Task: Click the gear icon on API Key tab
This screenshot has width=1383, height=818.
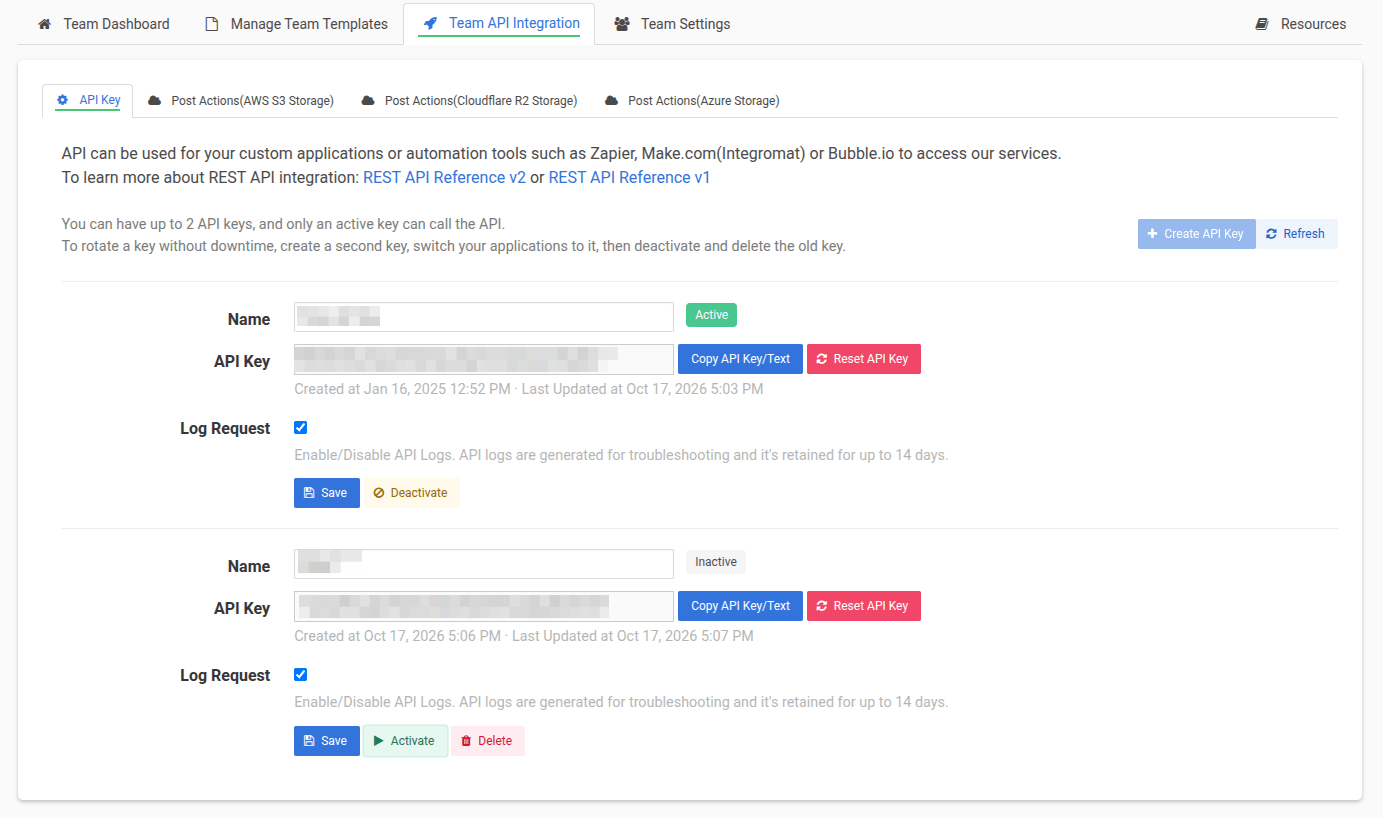Action: pos(62,100)
